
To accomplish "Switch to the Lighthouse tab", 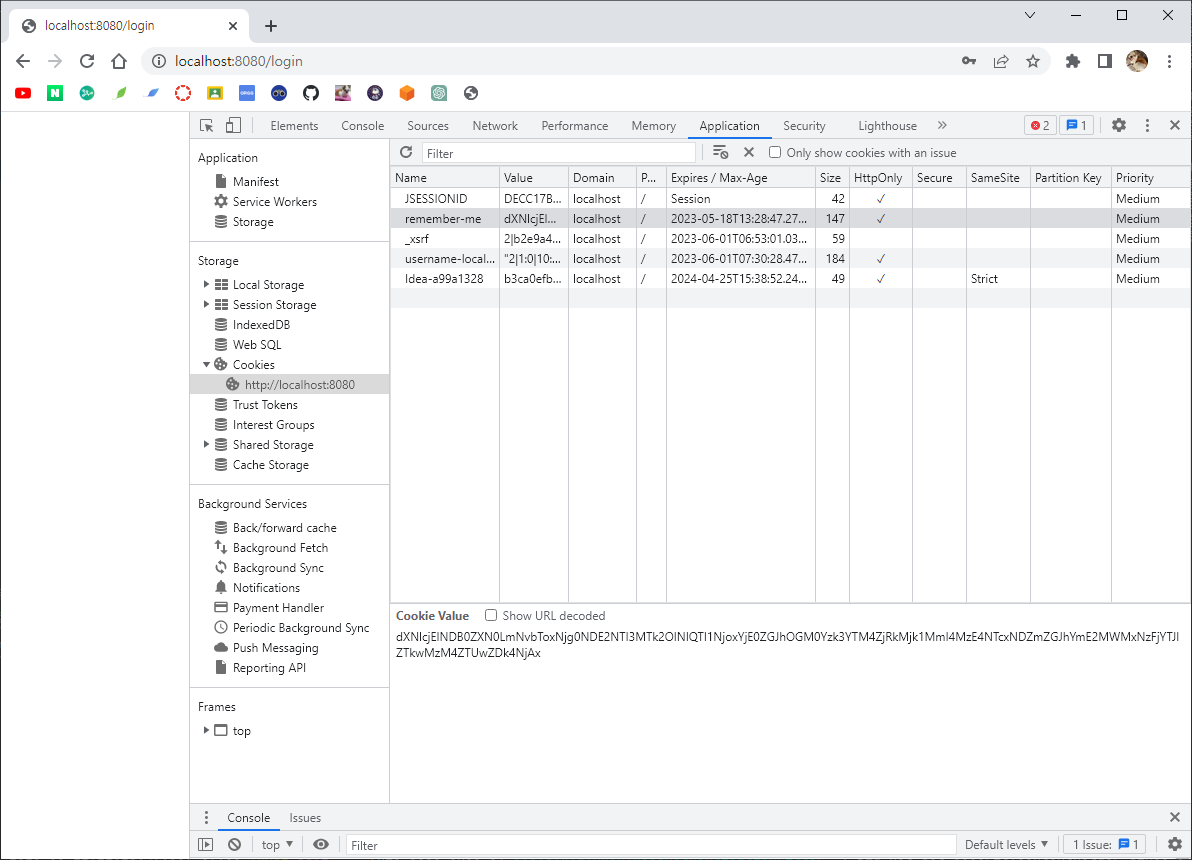I will (887, 125).
